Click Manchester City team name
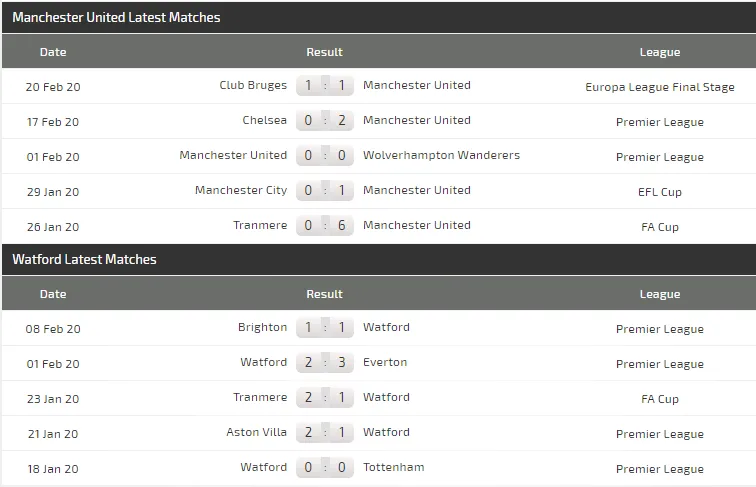 (x=241, y=191)
